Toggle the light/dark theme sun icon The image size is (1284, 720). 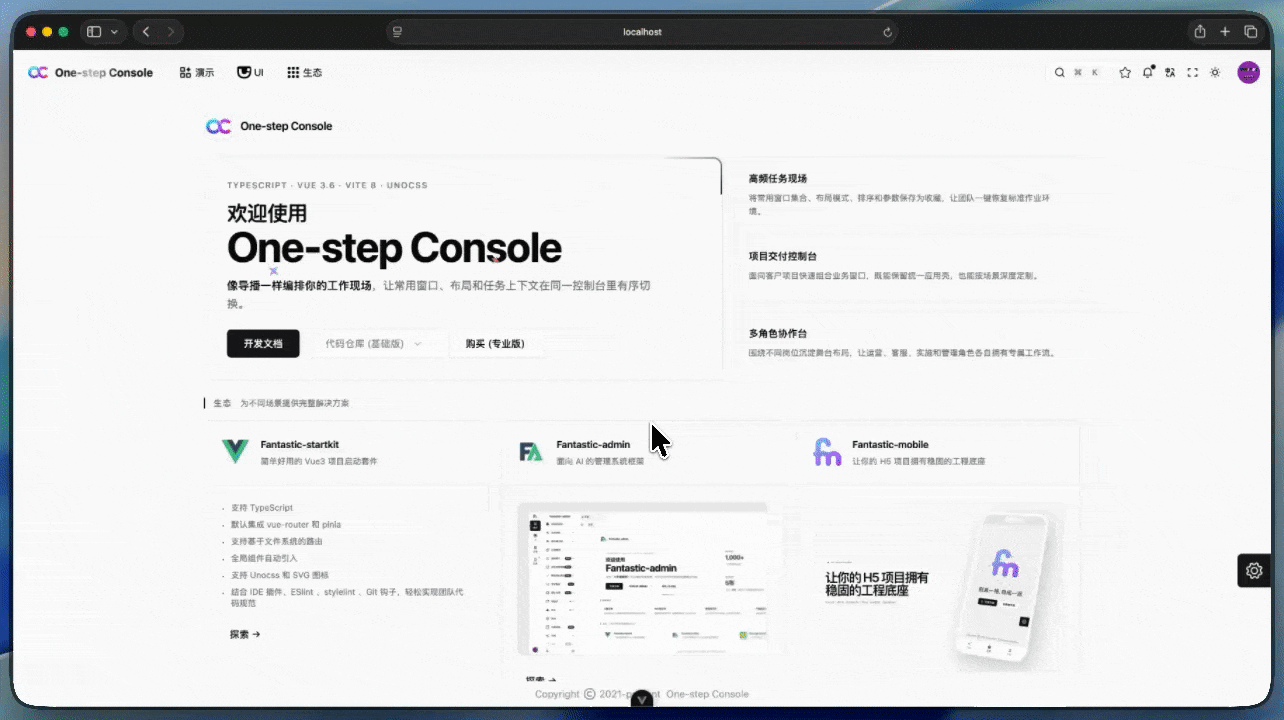pyautogui.click(x=1215, y=72)
